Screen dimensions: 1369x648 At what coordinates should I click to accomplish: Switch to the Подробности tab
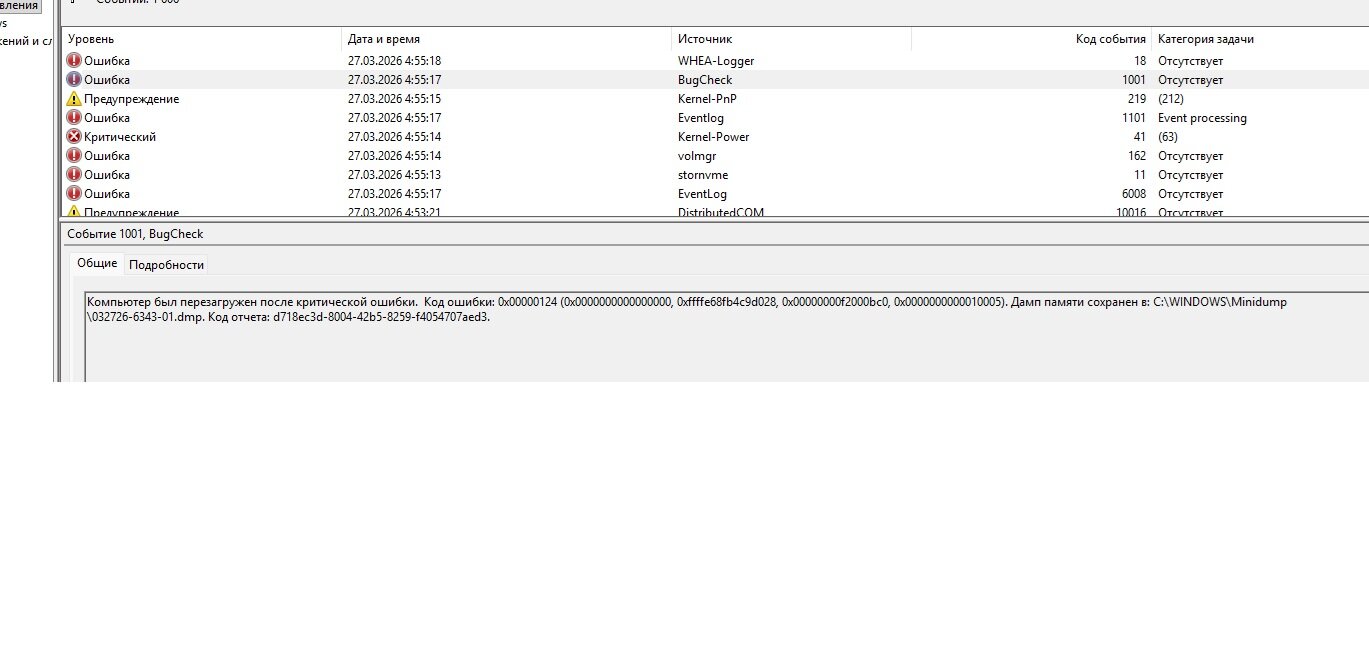tap(166, 265)
